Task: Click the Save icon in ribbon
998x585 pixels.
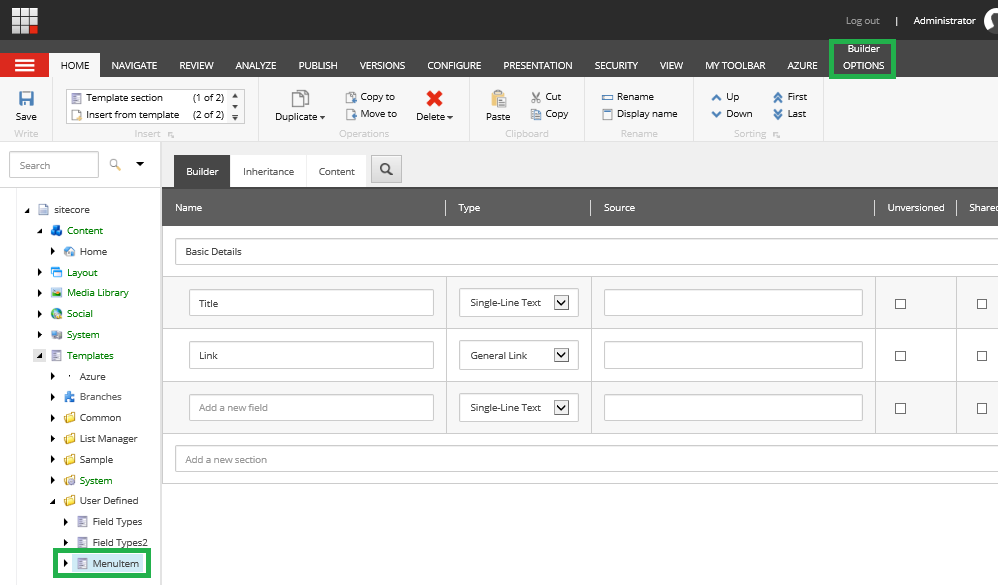Action: pyautogui.click(x=26, y=99)
